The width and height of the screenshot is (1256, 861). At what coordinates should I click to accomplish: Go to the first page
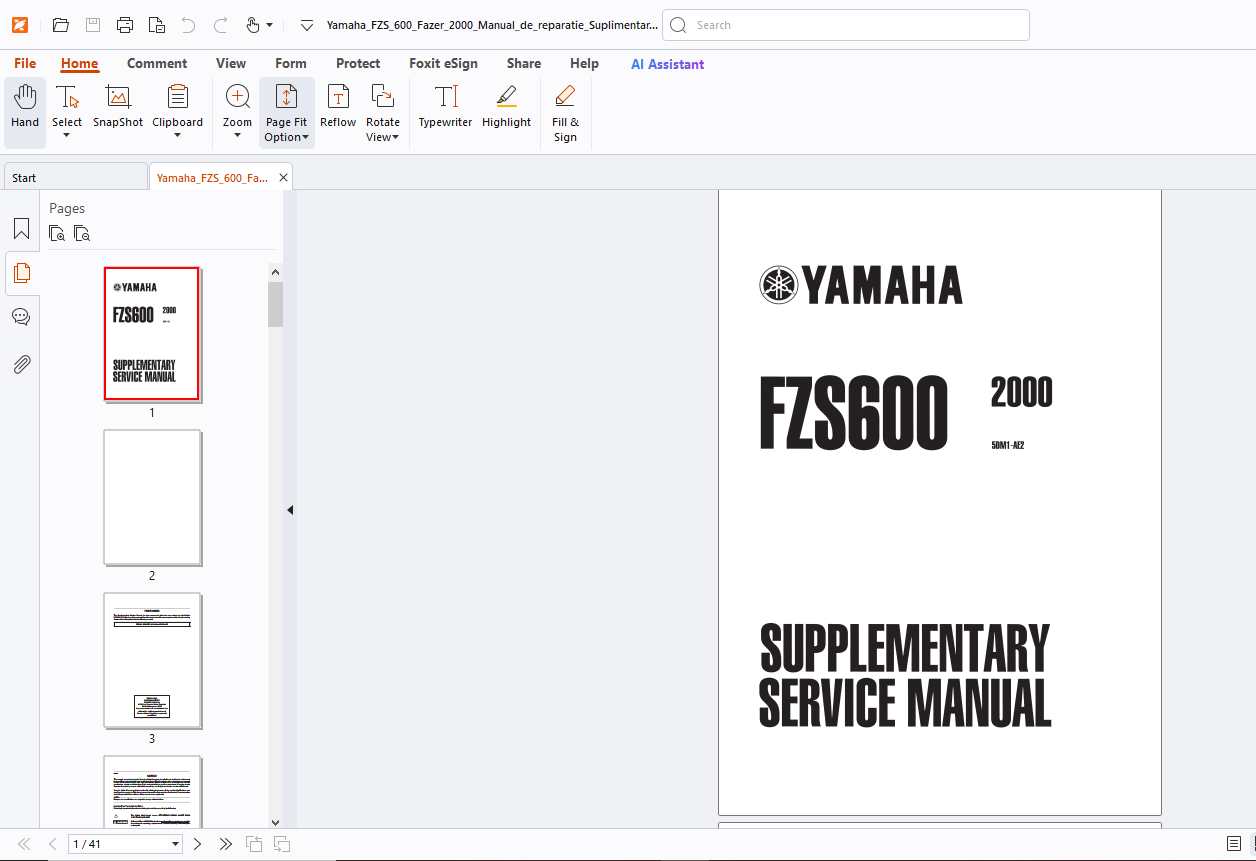click(x=24, y=844)
